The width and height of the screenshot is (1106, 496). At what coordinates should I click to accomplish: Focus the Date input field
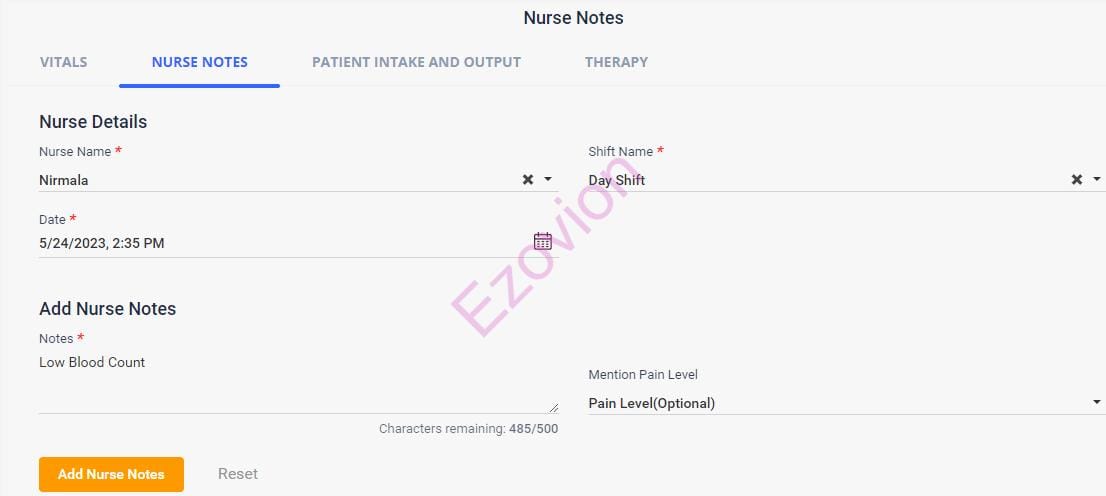(x=280, y=243)
